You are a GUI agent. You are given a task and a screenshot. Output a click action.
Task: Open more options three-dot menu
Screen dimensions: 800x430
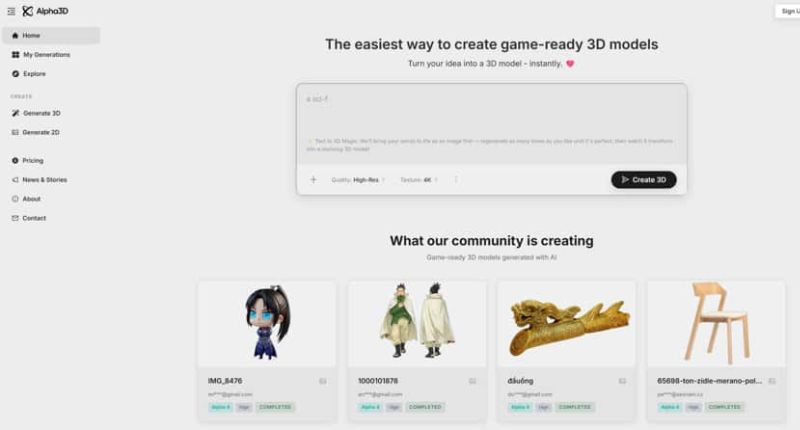(x=456, y=180)
